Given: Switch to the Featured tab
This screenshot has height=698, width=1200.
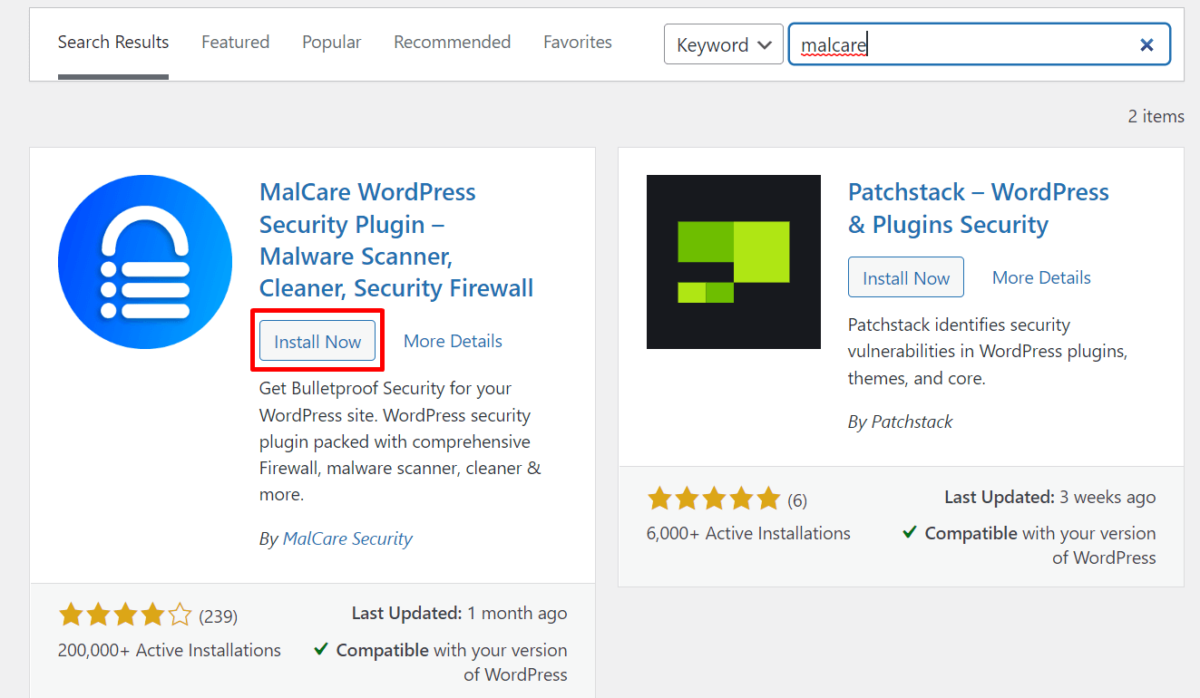Looking at the screenshot, I should pos(235,42).
